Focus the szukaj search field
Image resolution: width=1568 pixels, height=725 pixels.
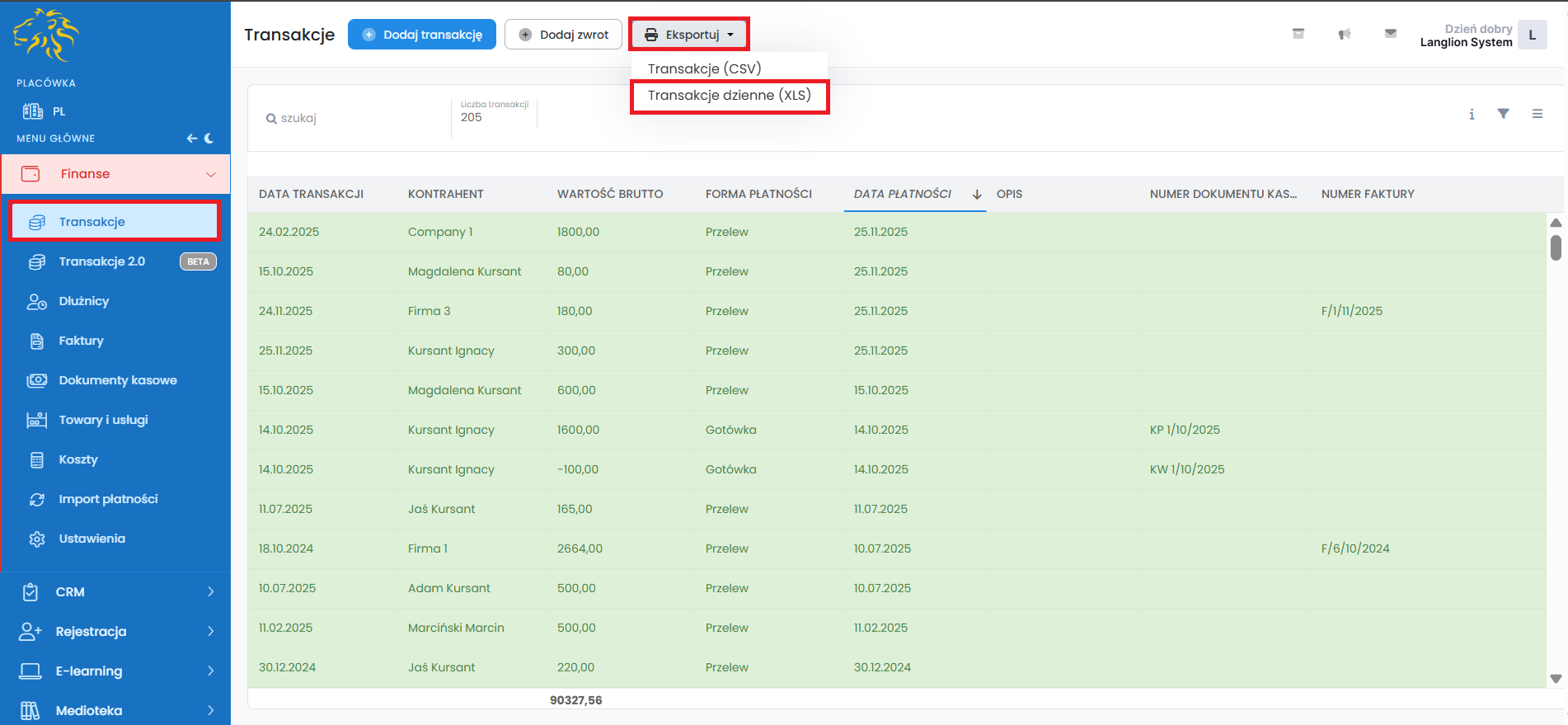(x=354, y=119)
